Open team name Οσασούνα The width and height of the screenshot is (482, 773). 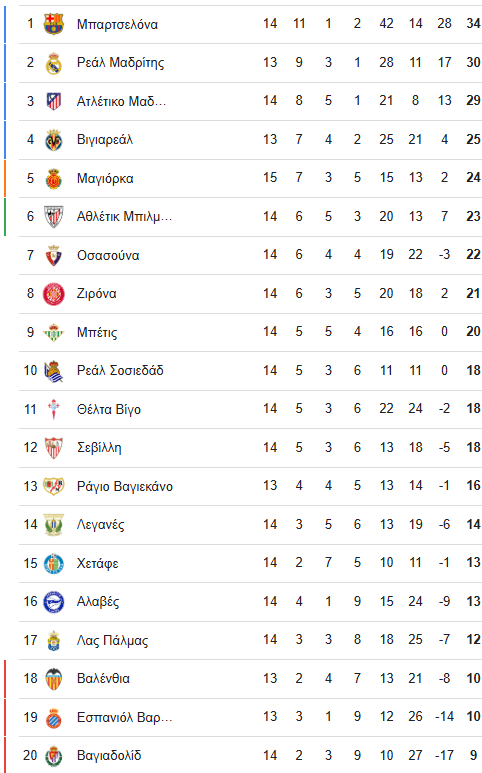tap(108, 255)
